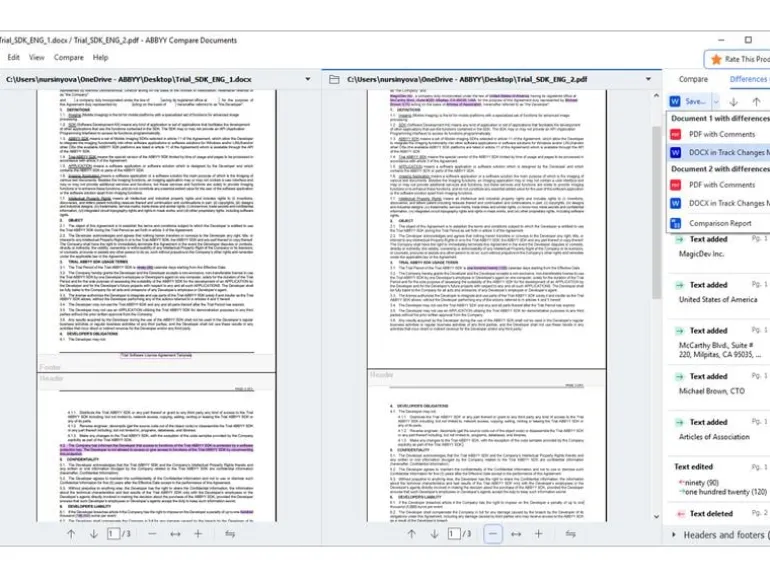Click the Rate This Product button
The image size is (770, 578).
click(738, 59)
